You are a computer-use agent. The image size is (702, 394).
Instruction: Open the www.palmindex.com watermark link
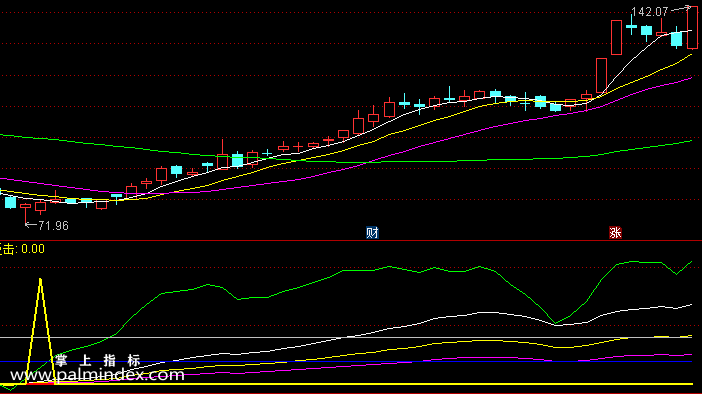97,375
